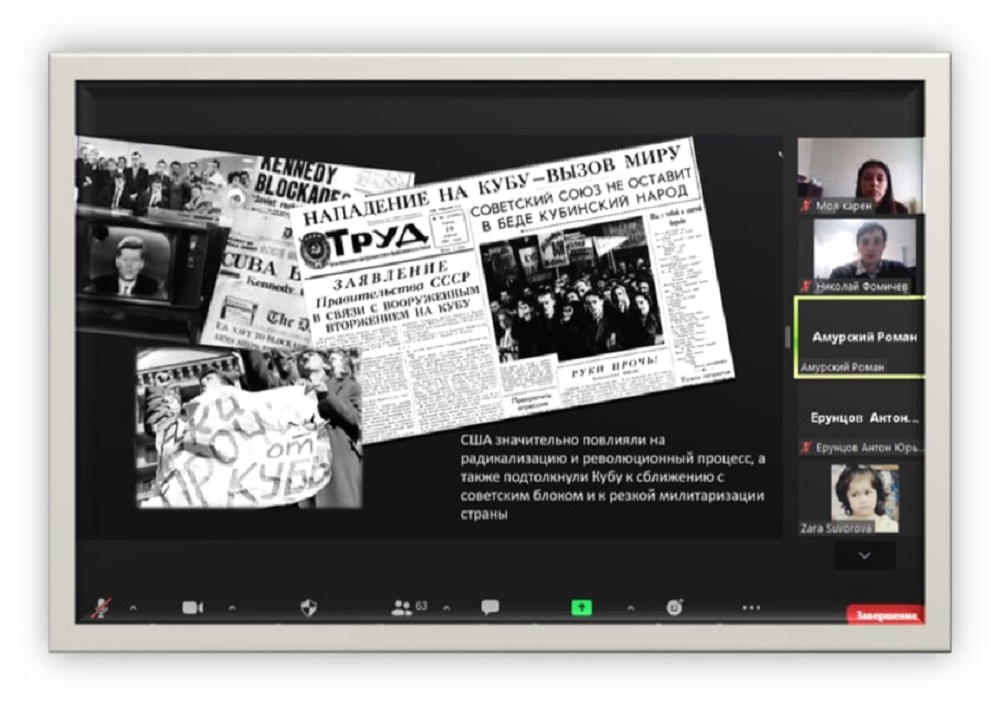Click the green Share Screen icon
The width and height of the screenshot is (1000, 704).
[x=581, y=607]
